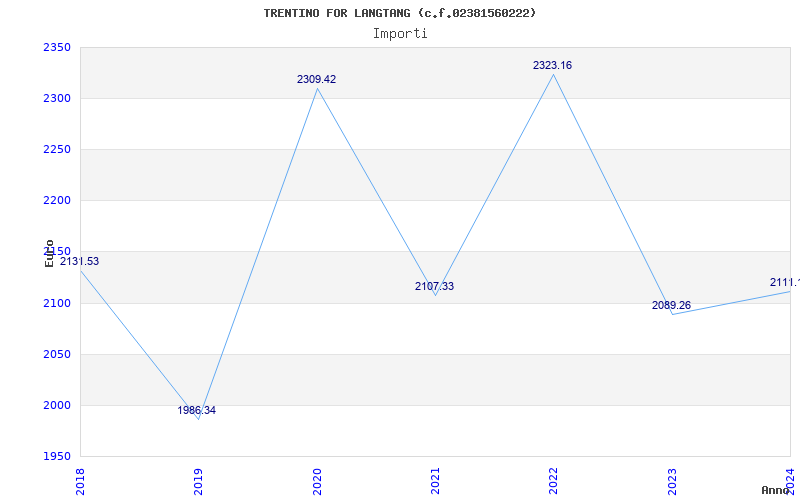Select the 2023 year axis label
Screen dimensions: 800x500
pos(672,481)
